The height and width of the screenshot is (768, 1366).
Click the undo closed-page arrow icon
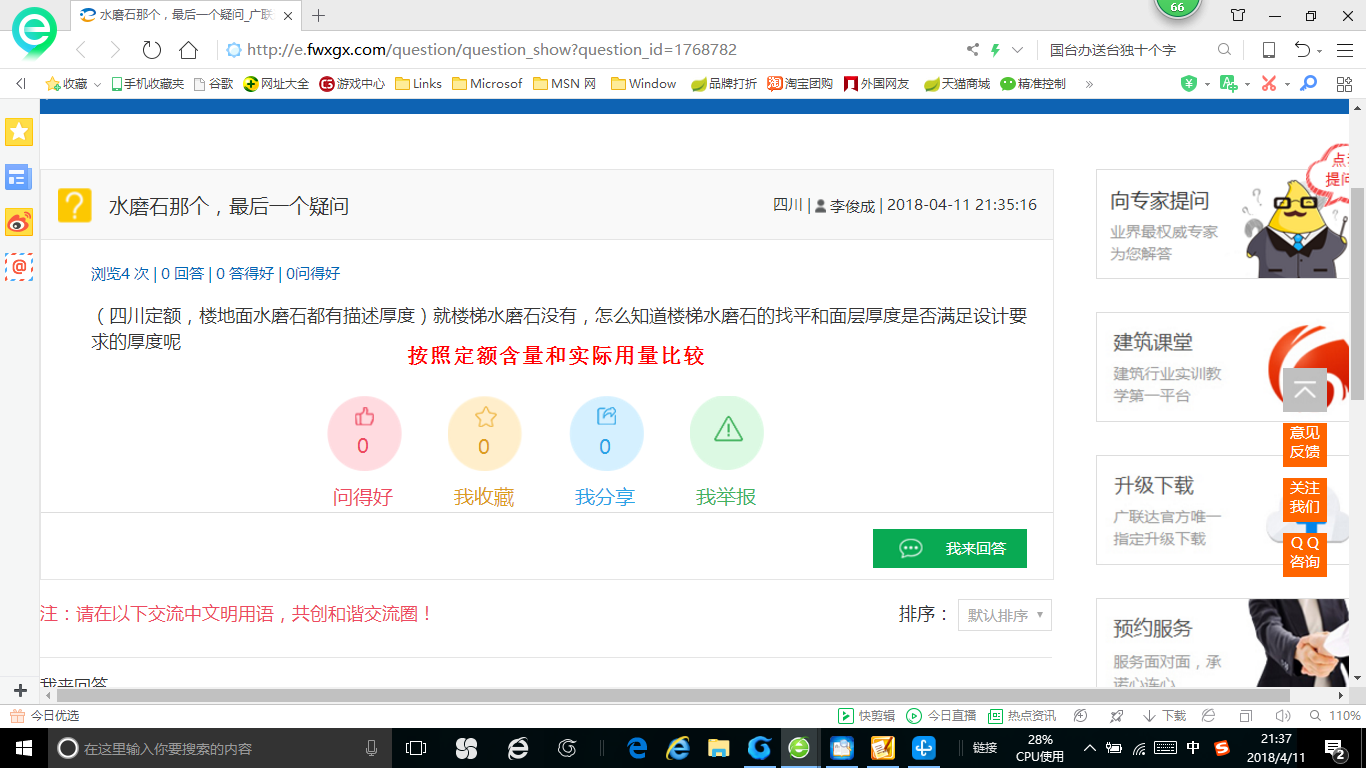pyautogui.click(x=1302, y=50)
